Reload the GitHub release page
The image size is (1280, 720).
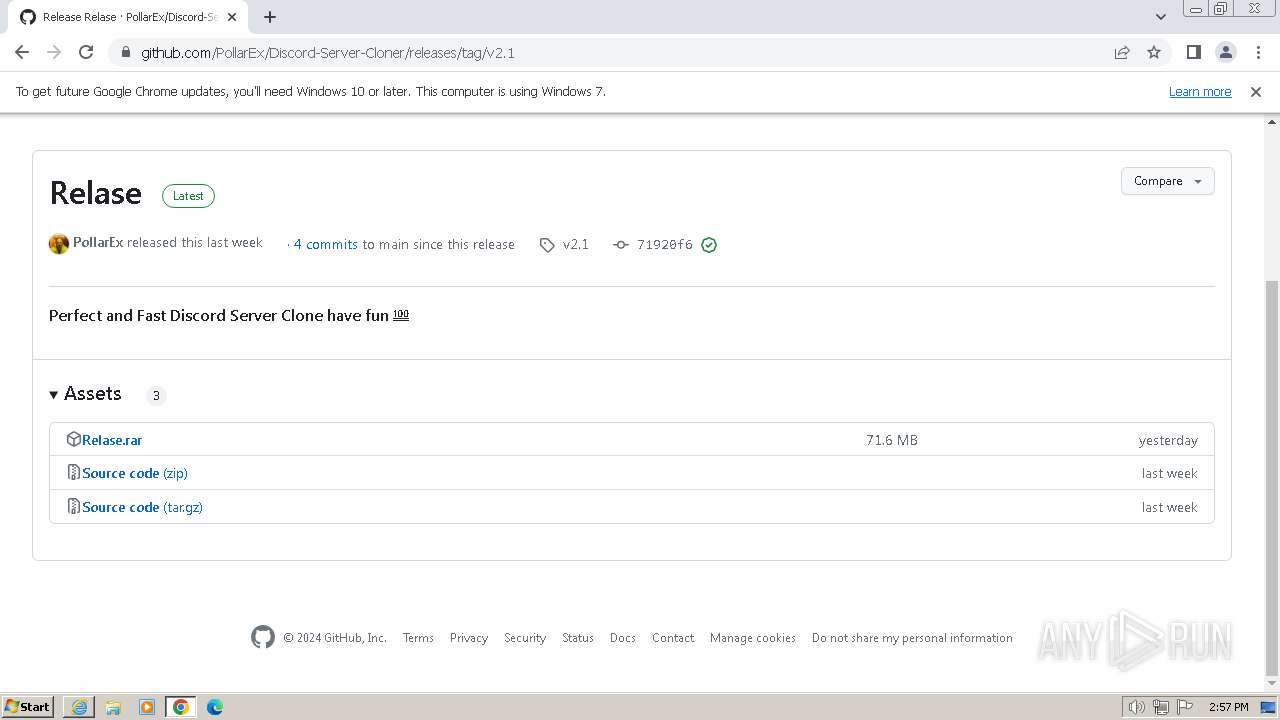86,53
